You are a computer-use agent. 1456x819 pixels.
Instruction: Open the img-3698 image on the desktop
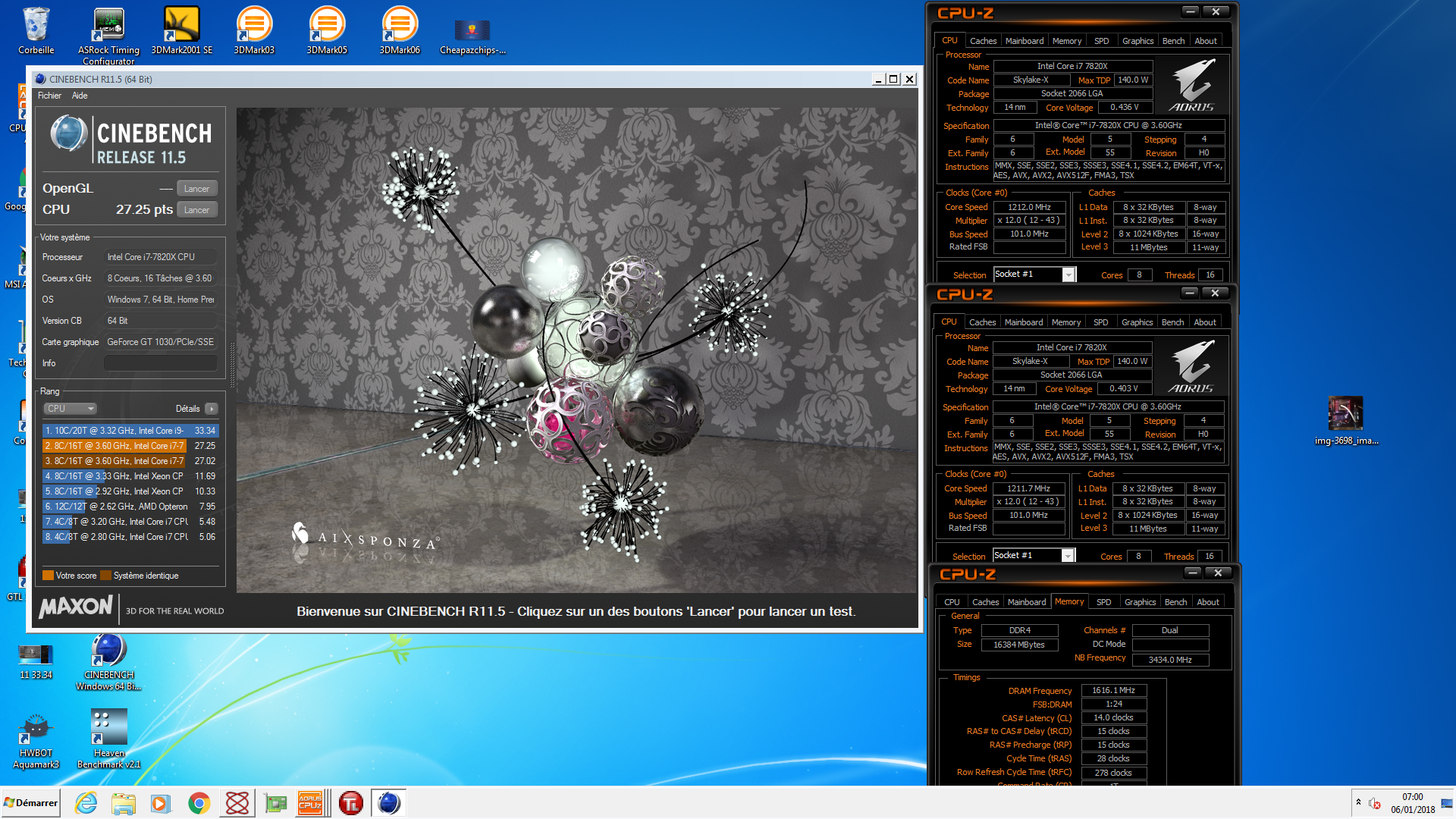tap(1346, 421)
